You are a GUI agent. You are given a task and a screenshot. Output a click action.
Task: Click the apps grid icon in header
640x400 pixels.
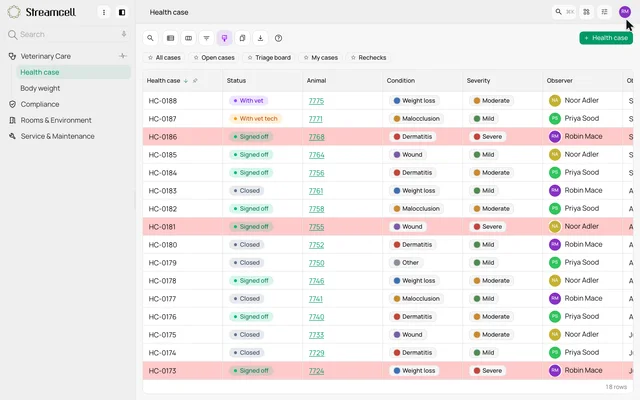tap(587, 12)
